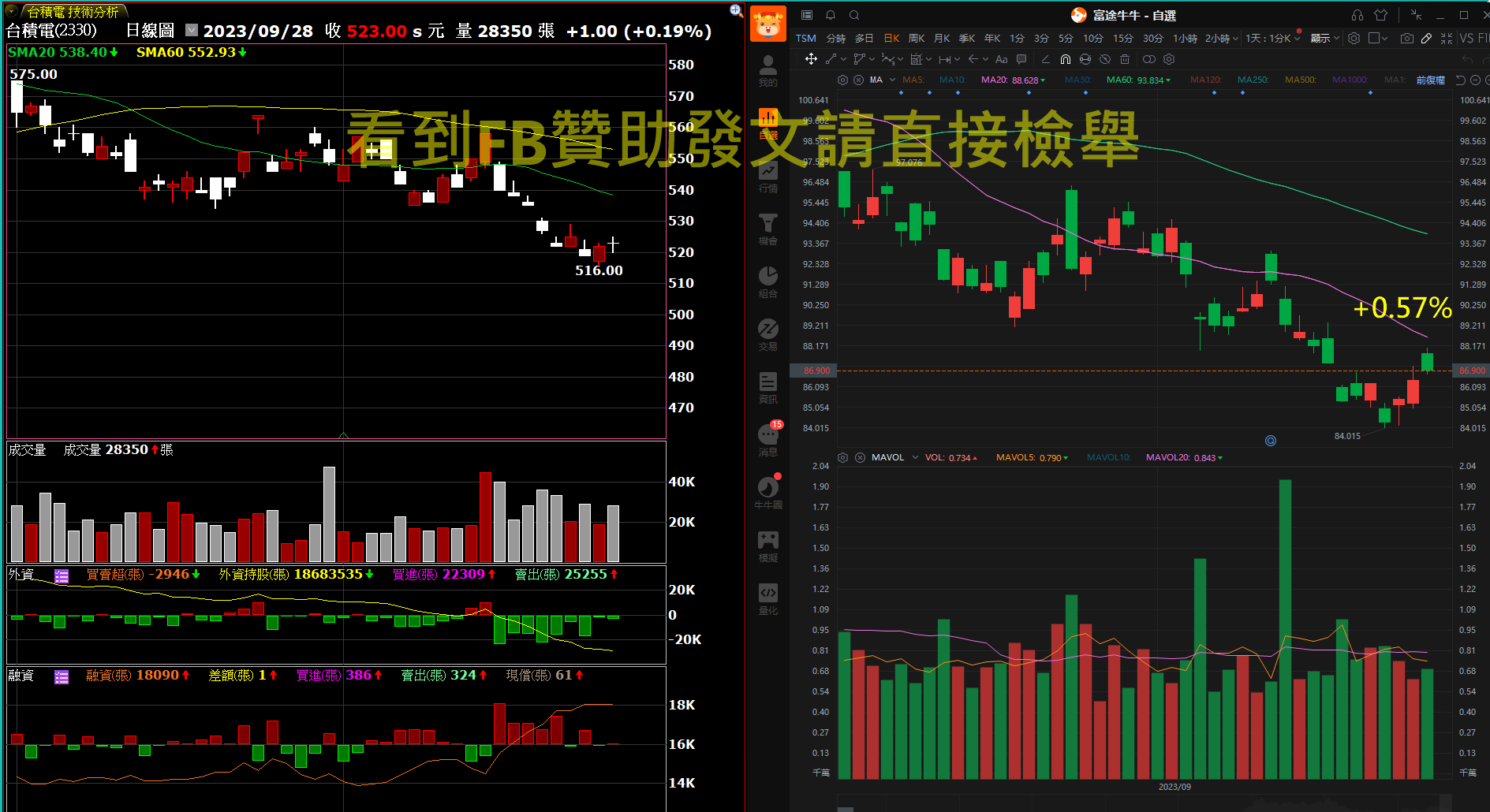Open the 我的 profile sidebar icon

pos(767,70)
